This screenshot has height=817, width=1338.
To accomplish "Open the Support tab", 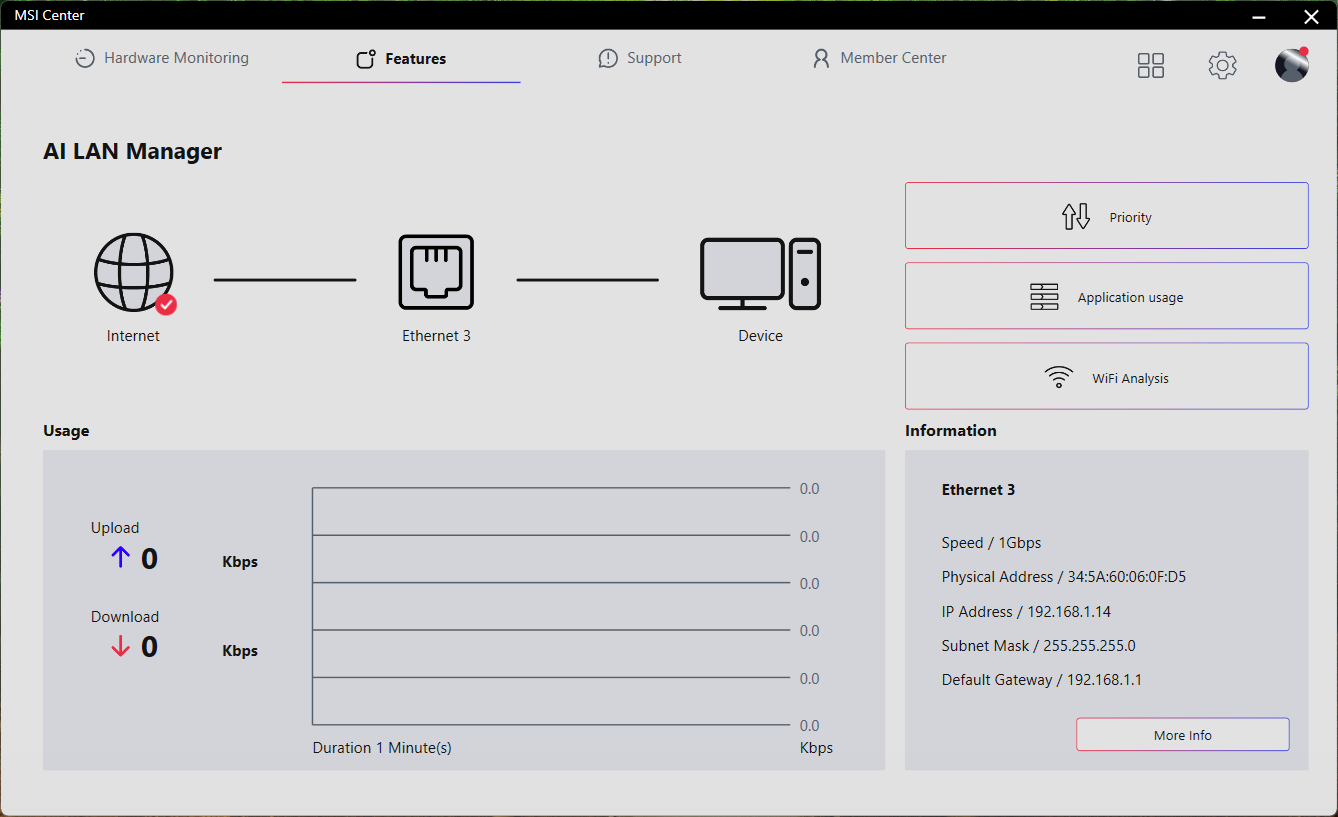I will tap(640, 58).
